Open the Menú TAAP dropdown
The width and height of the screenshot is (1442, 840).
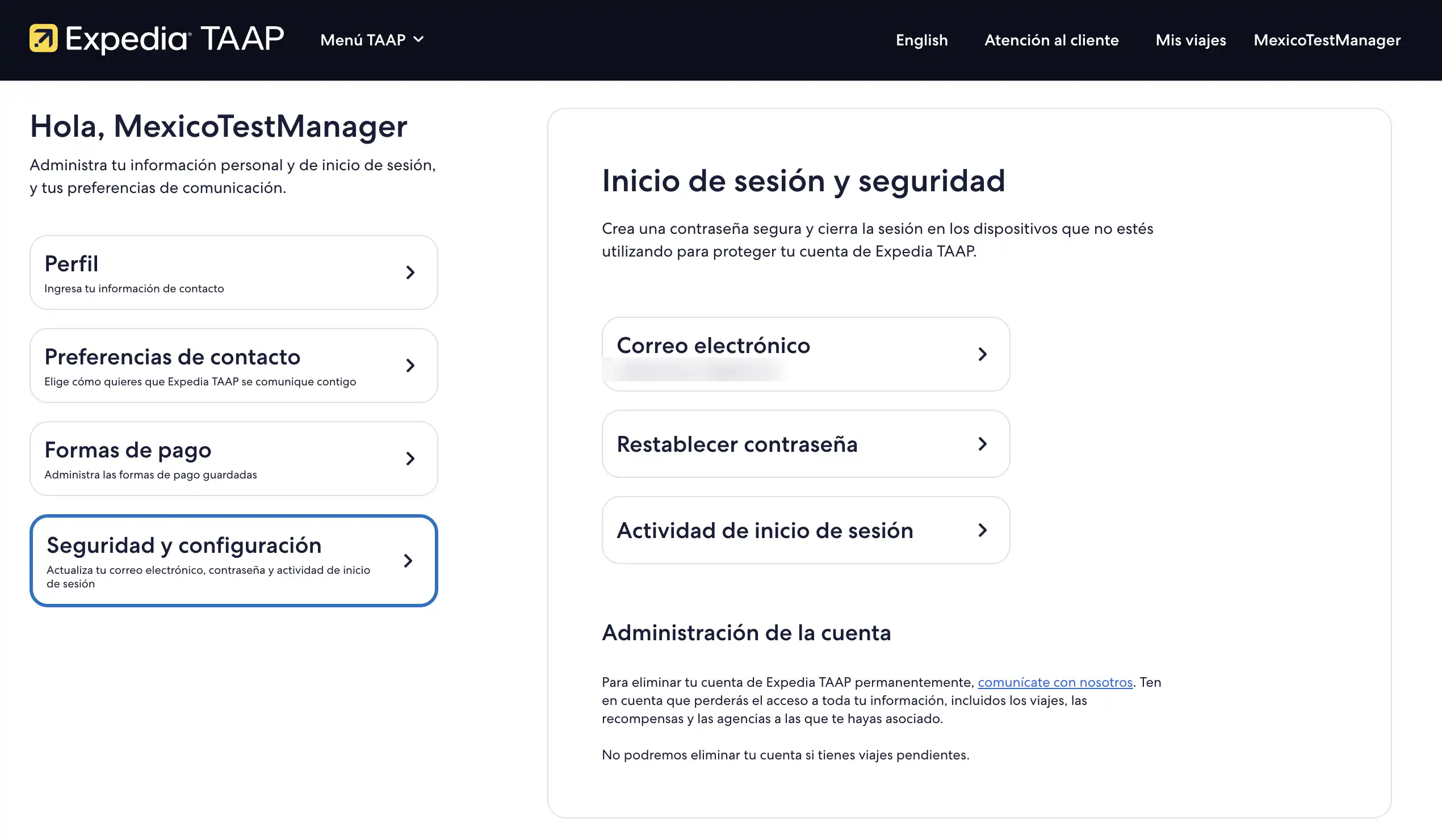[x=372, y=40]
